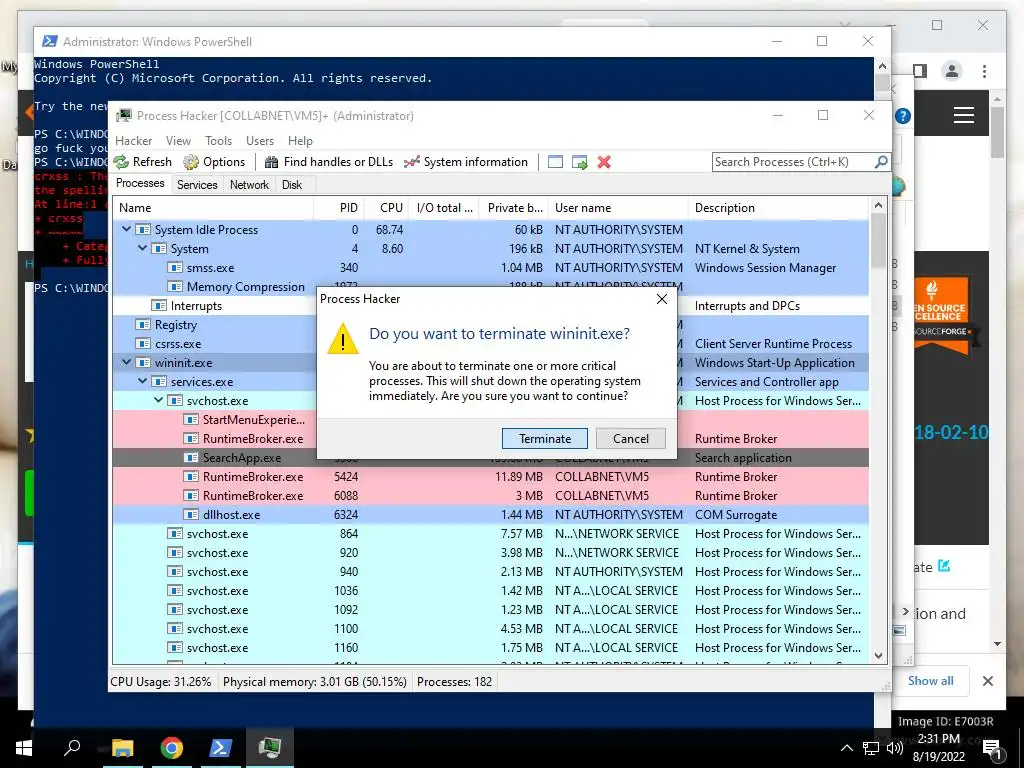Collapse the services.exe tree node
The image size is (1024, 768).
tap(142, 381)
